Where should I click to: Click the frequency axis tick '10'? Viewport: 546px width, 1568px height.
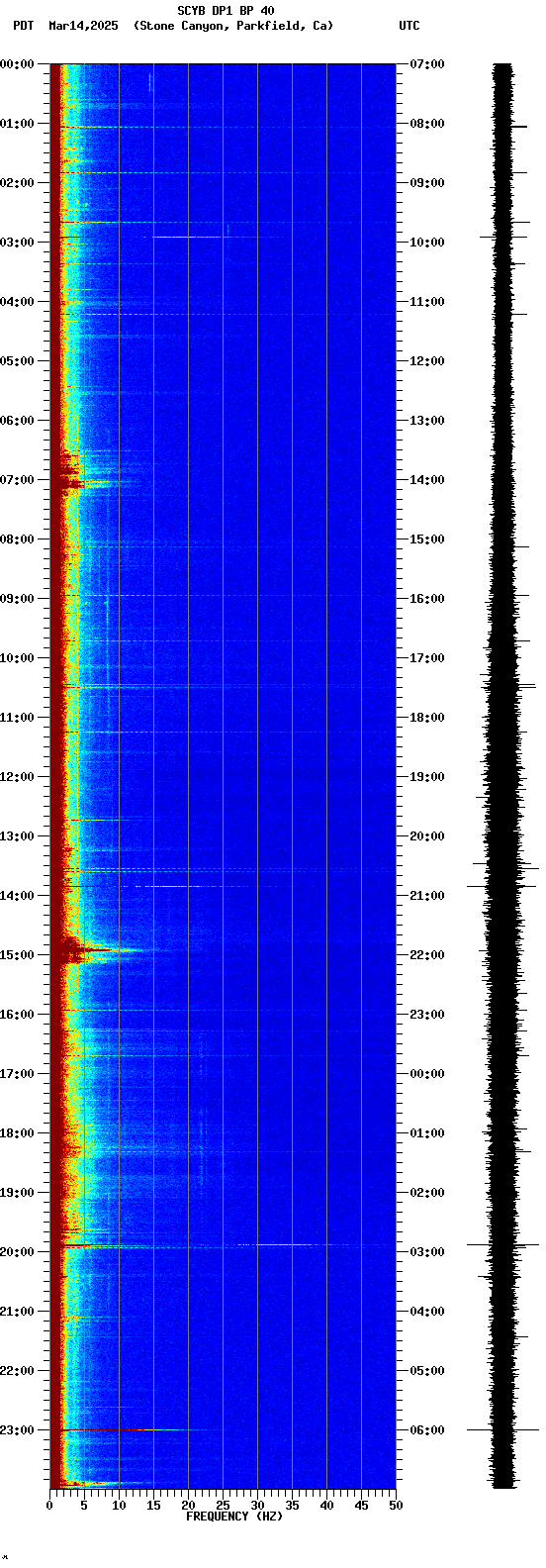[119, 1506]
